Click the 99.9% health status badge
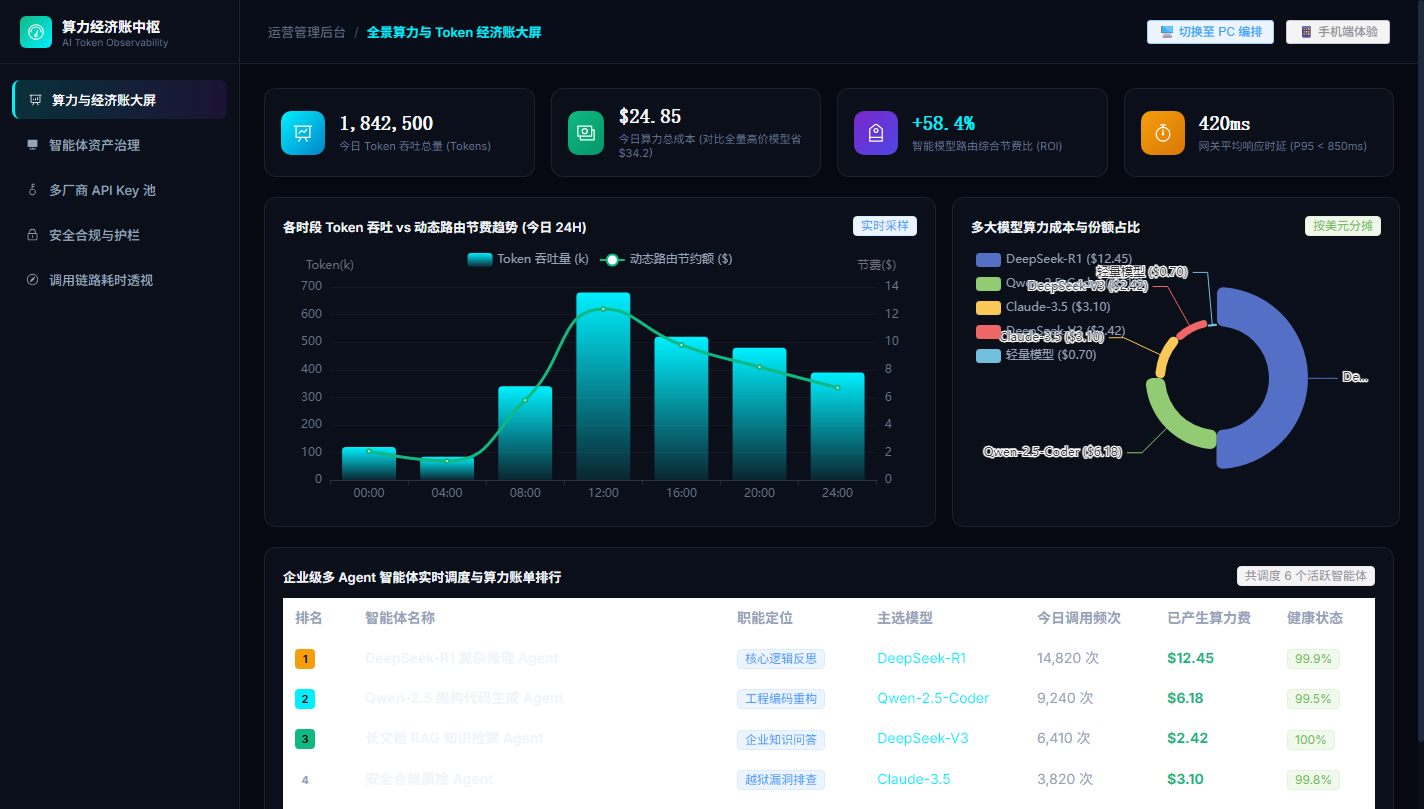The width and height of the screenshot is (1424, 809). (1313, 659)
